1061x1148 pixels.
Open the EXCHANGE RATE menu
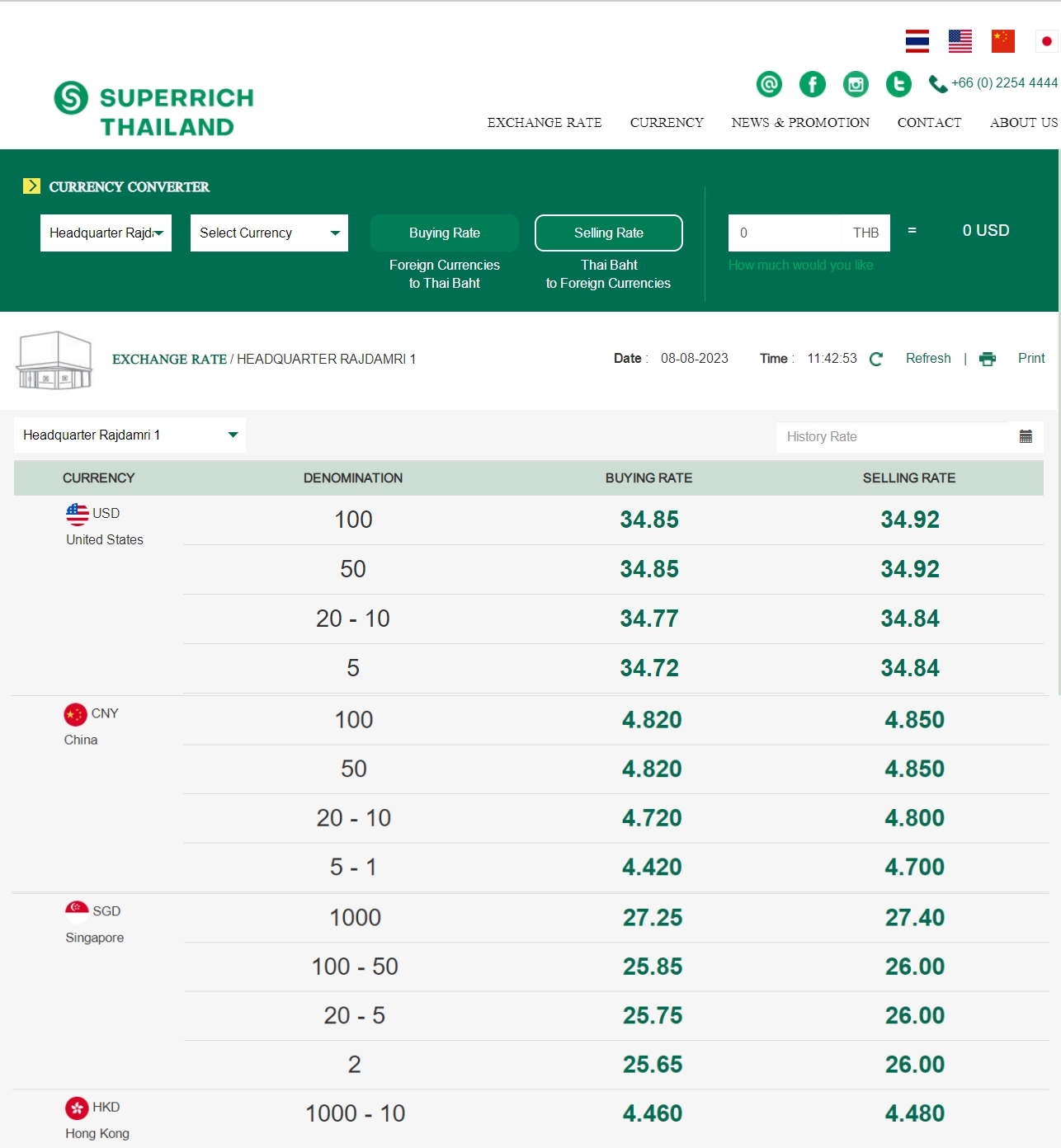(x=545, y=122)
